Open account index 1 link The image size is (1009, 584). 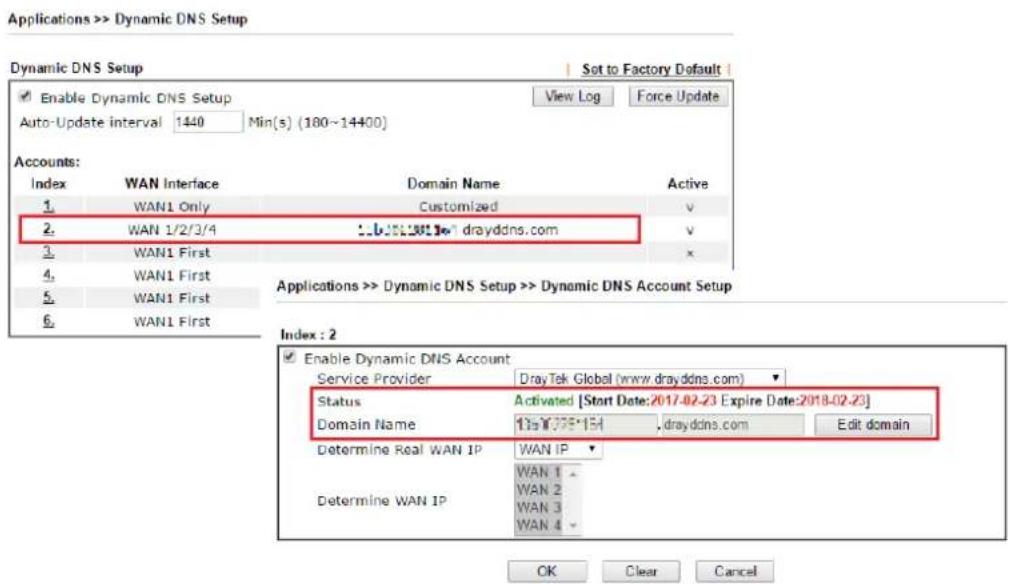click(48, 206)
